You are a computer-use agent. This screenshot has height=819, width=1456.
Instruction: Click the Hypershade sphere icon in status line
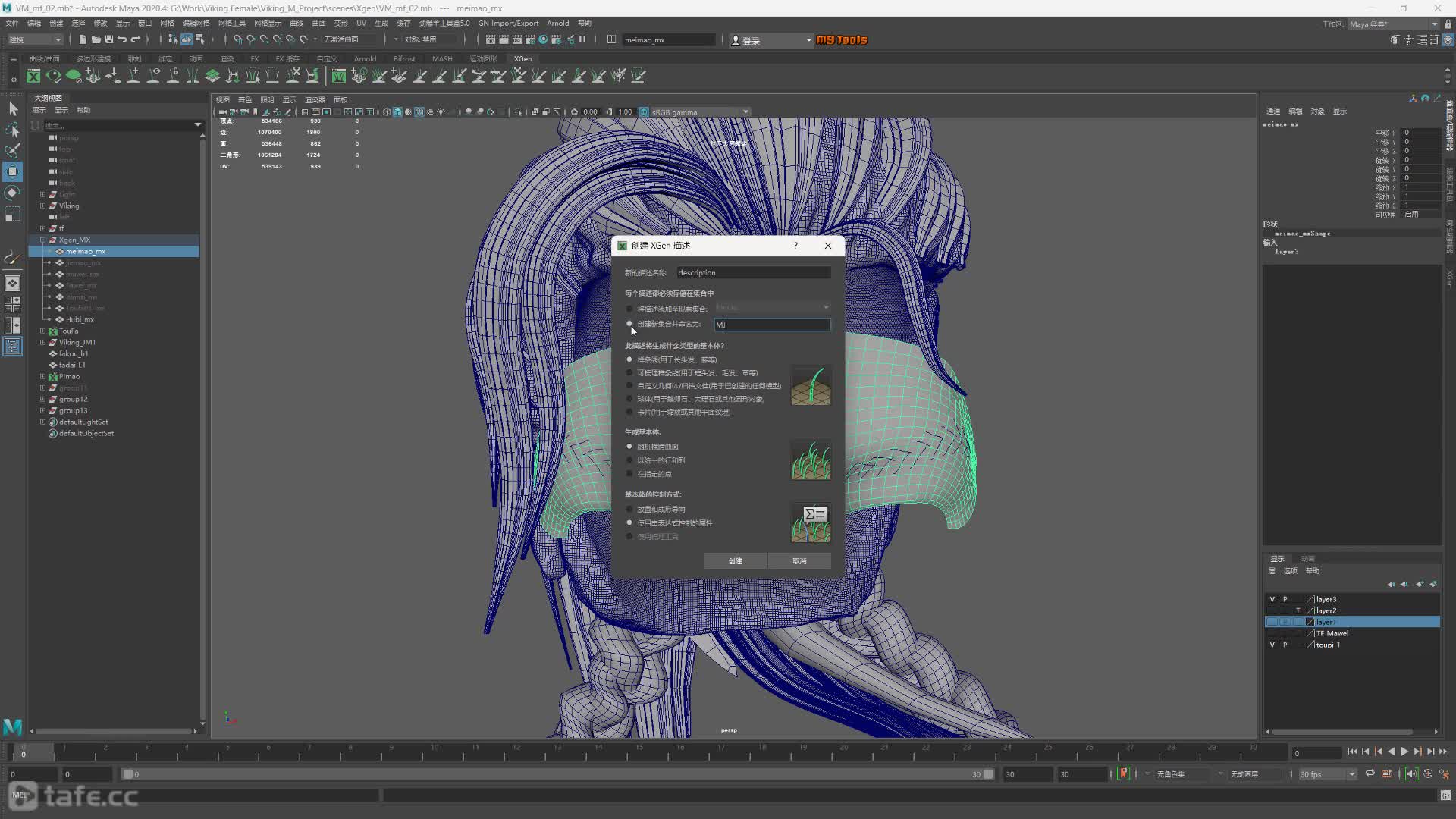click(x=543, y=39)
